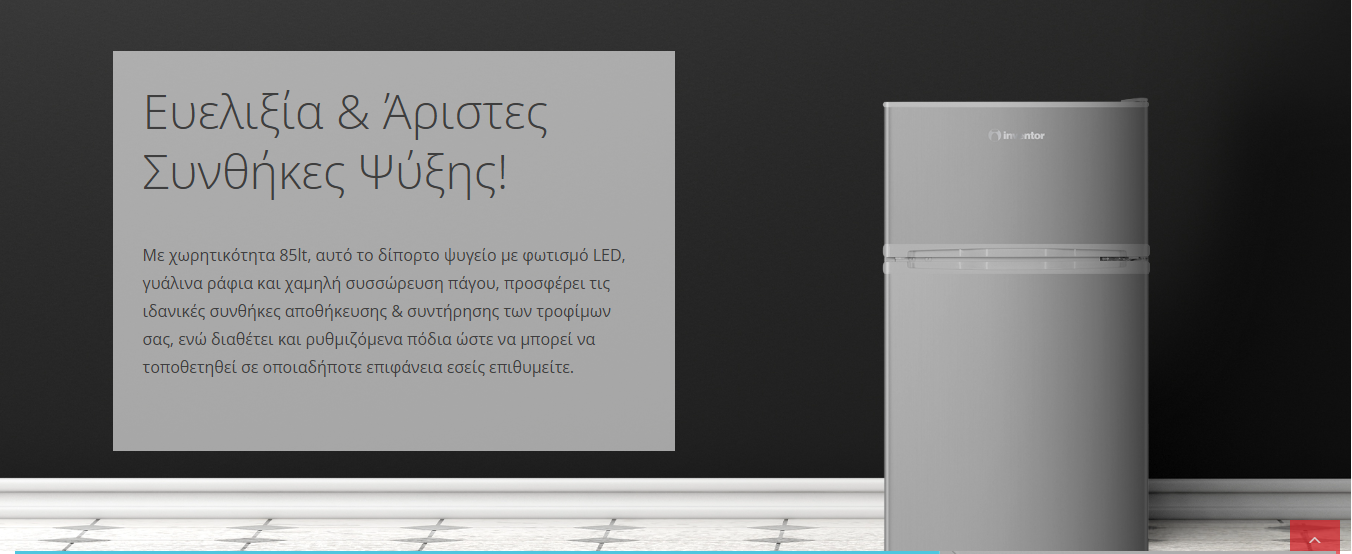1352x554 pixels.
Task: Click the heading line "Ευελιξία & Άριστες"
Action: coord(346,112)
